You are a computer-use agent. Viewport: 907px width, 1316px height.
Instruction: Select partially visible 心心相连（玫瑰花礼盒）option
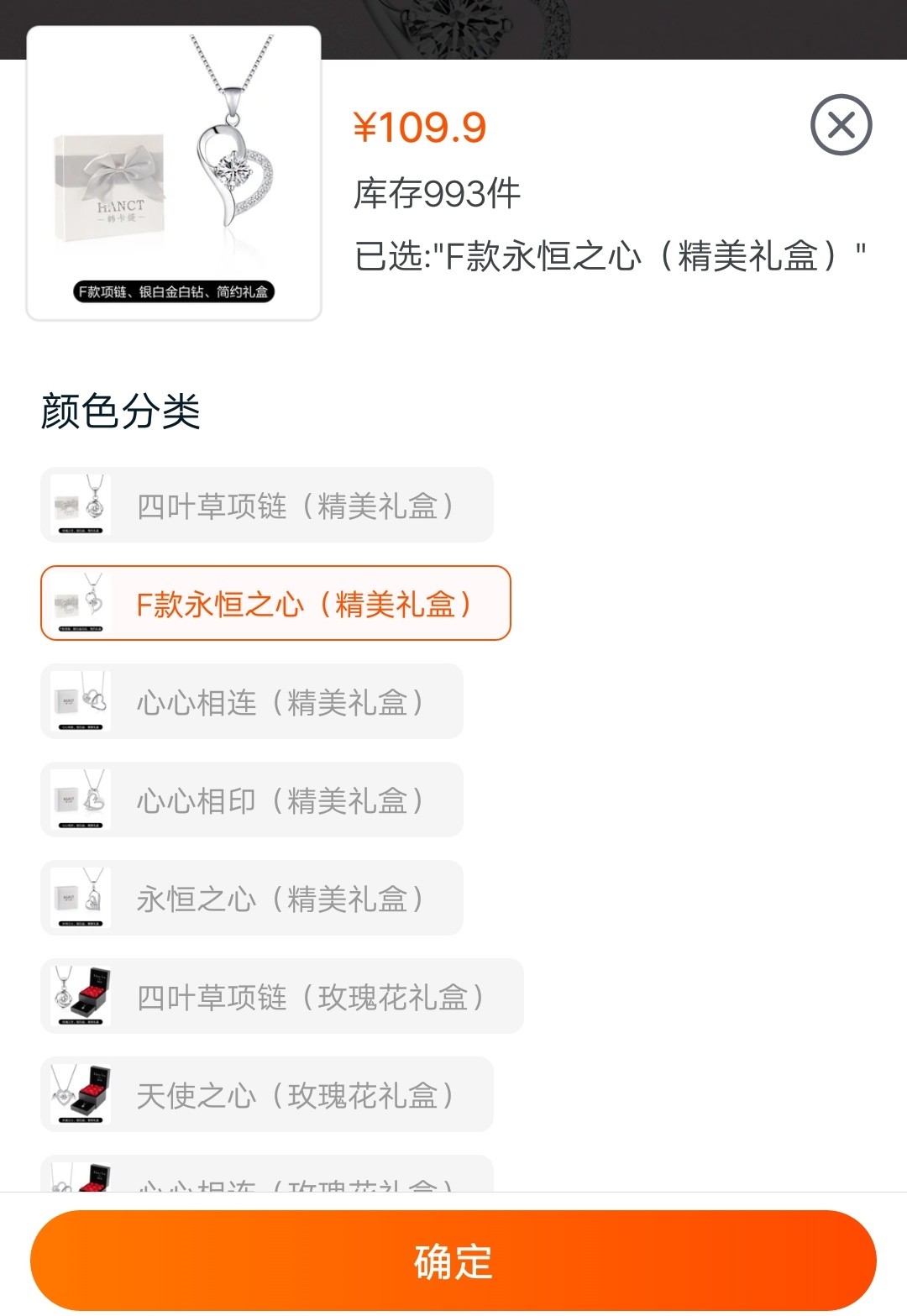coord(267,1174)
